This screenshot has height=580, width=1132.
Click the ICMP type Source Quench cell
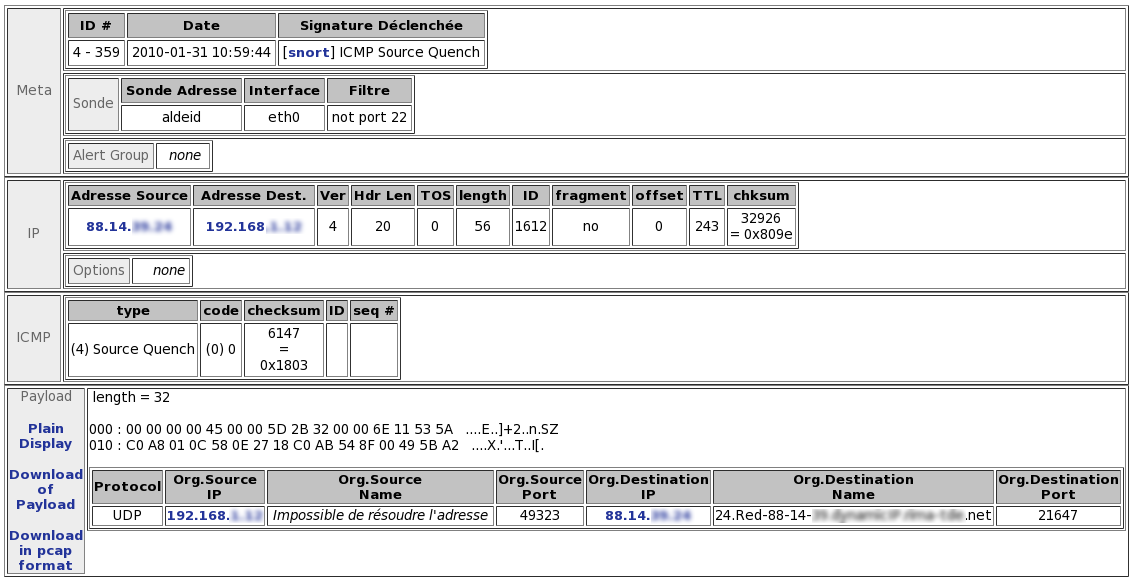132,350
